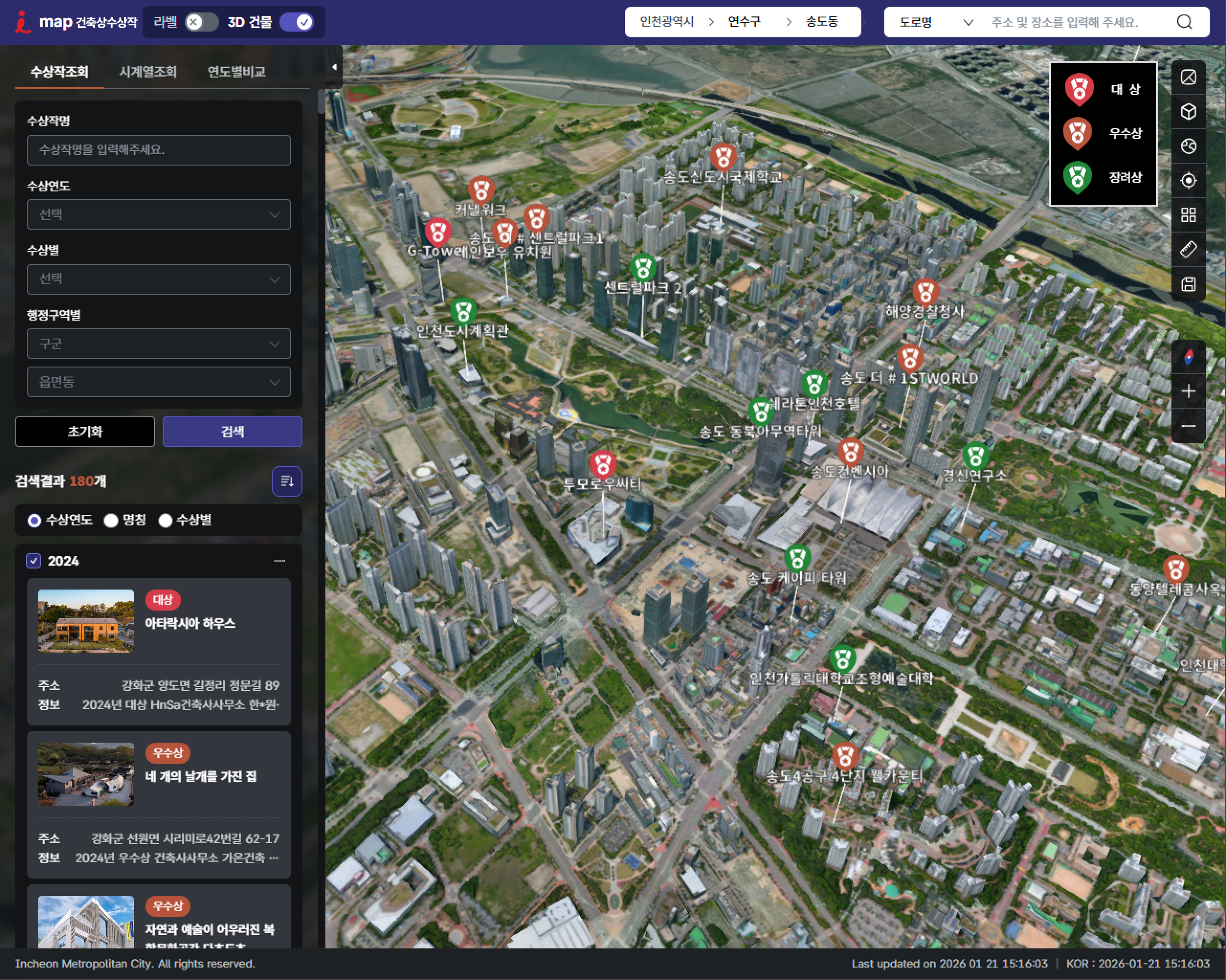Screen dimensions: 1226x980
Task: Click the 3D cube view icon
Action: [1188, 111]
